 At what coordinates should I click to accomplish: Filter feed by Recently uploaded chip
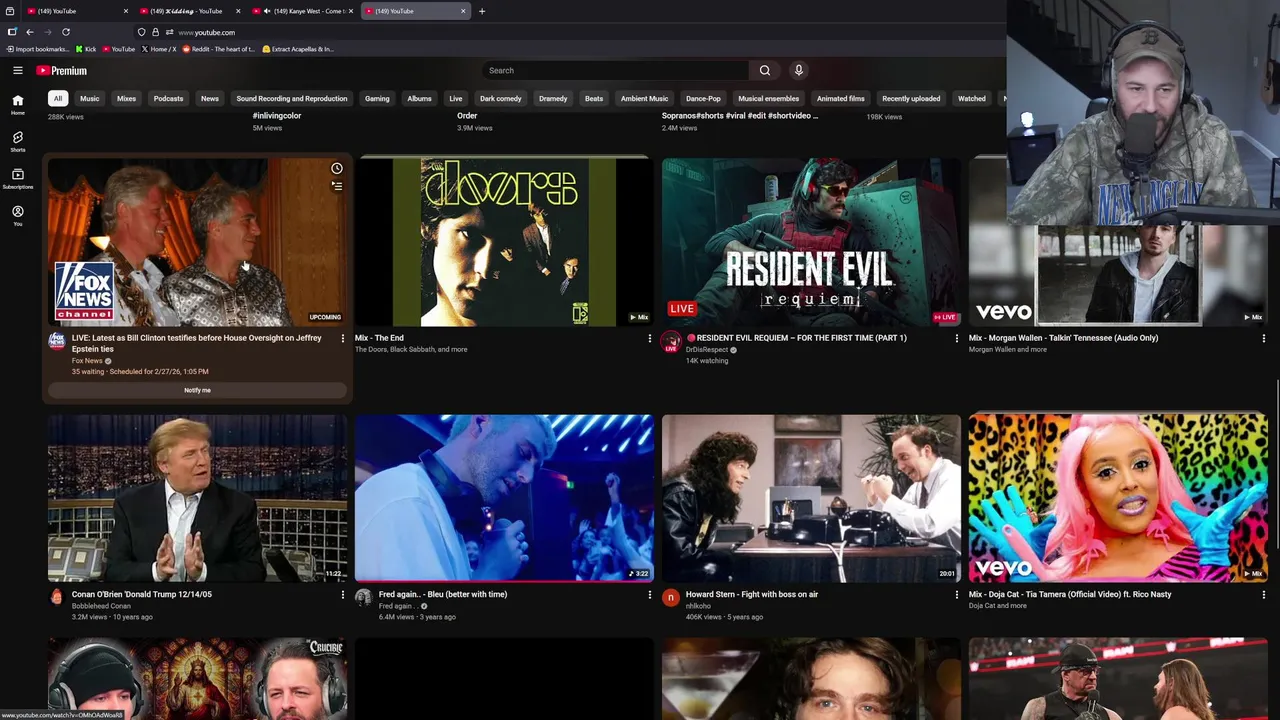911,98
